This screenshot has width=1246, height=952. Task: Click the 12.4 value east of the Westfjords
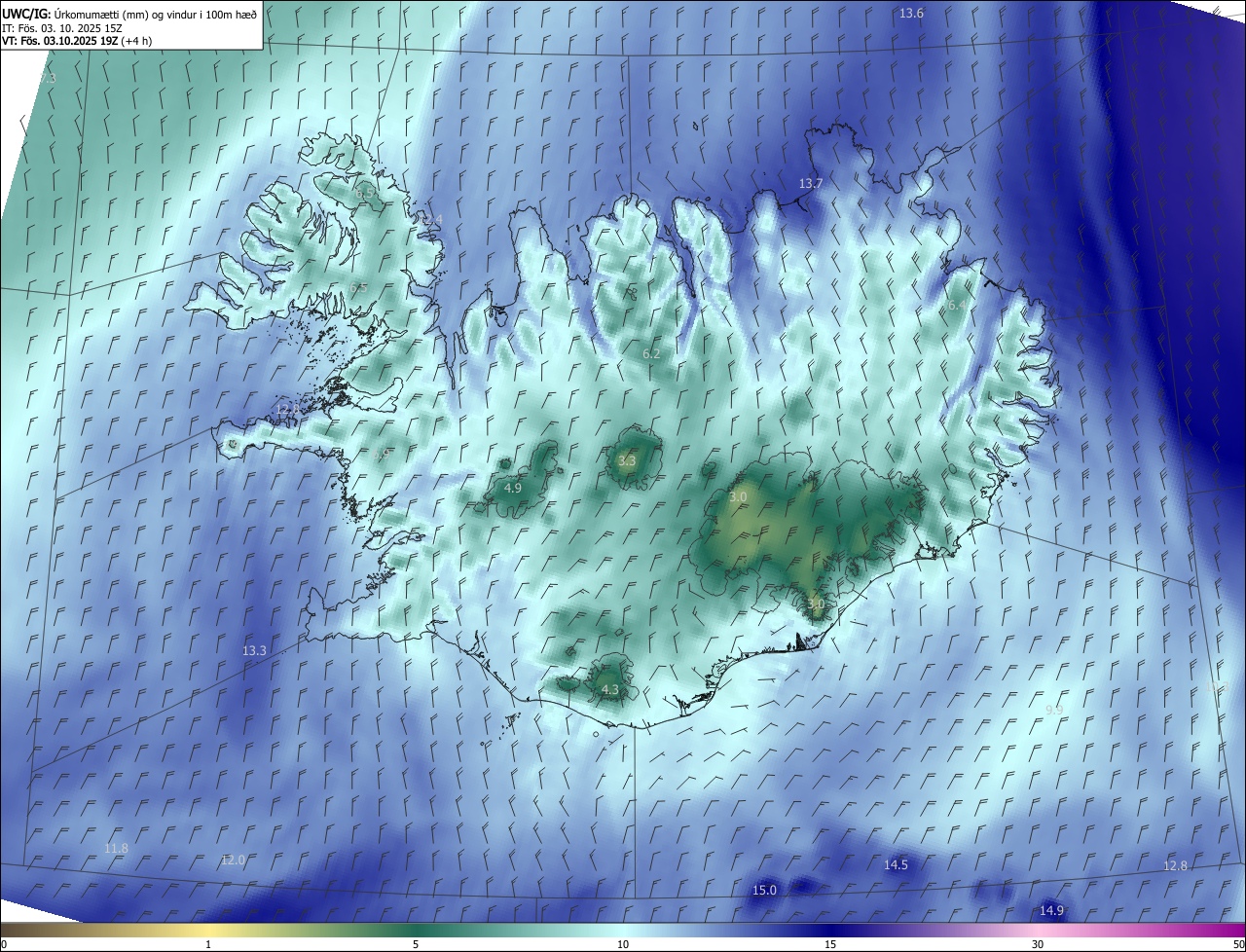(431, 221)
